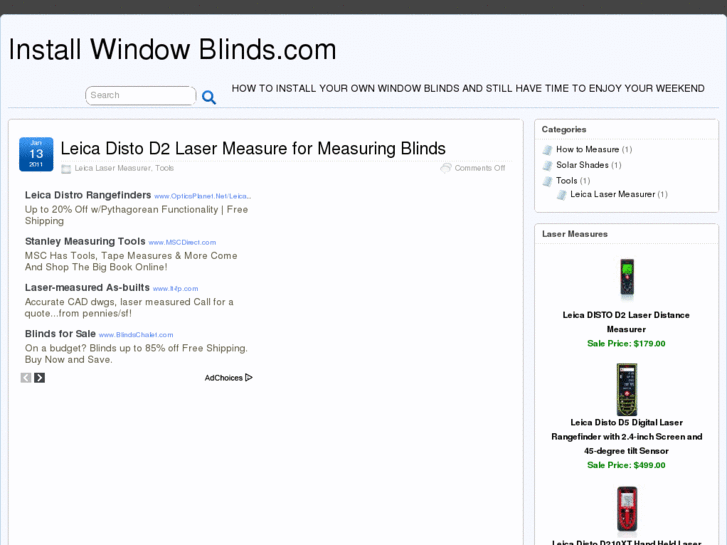The image size is (727, 545).
Task: Click the Accurate CAD dwgs ad description
Action: coord(129,308)
